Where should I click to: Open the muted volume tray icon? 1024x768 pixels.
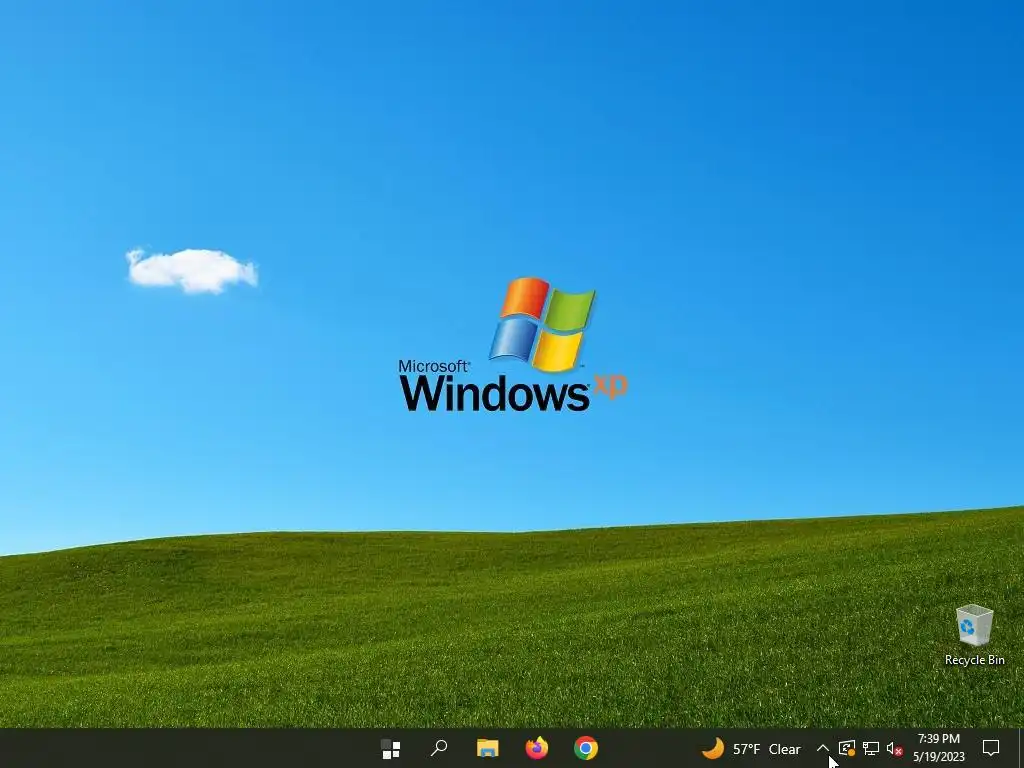coord(895,749)
